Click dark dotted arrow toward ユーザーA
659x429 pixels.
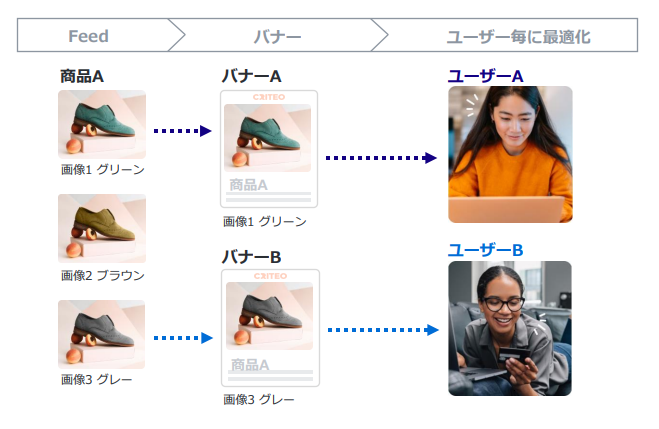[x=381, y=158]
